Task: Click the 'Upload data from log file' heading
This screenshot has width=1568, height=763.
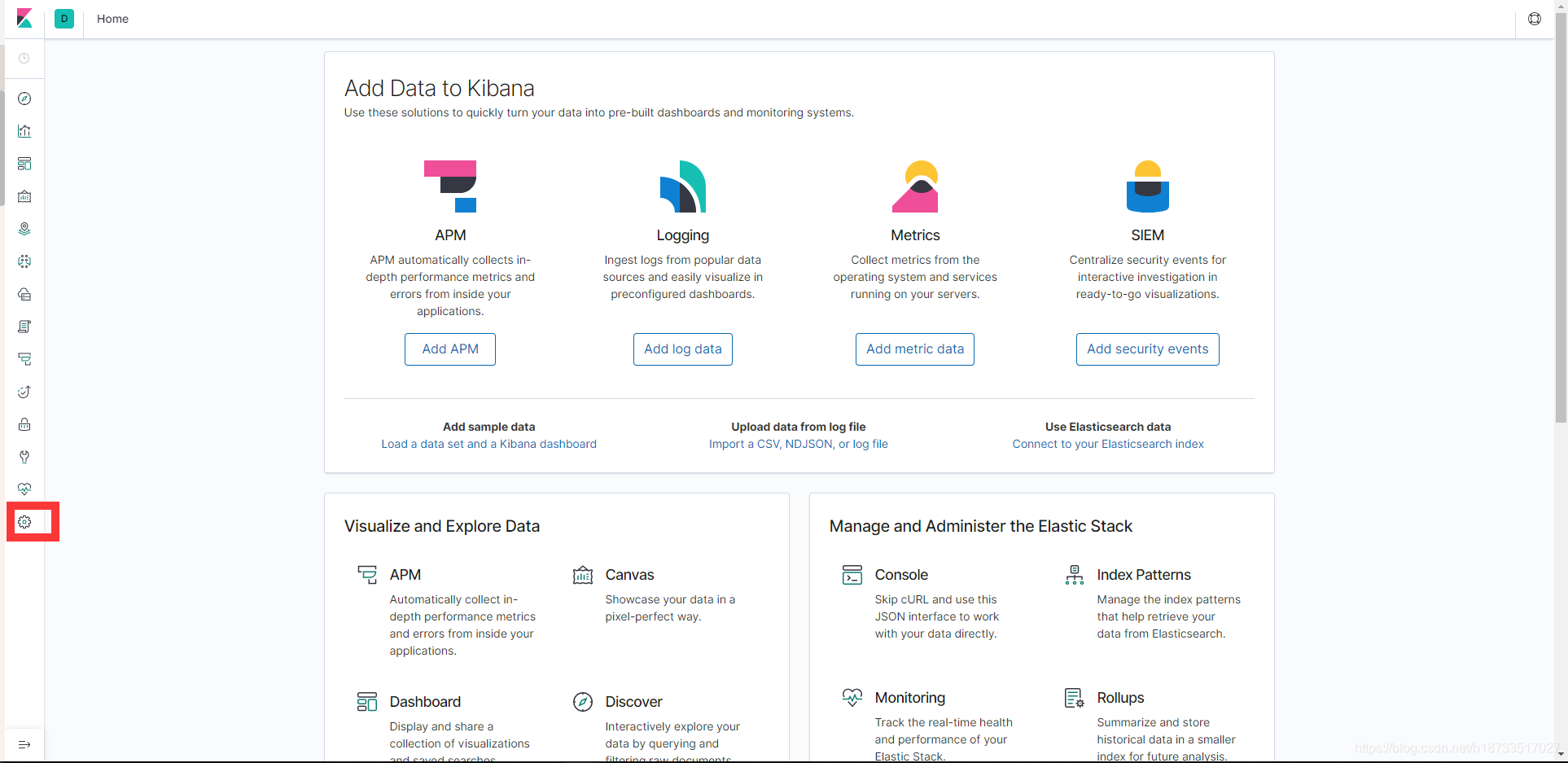Action: click(799, 427)
